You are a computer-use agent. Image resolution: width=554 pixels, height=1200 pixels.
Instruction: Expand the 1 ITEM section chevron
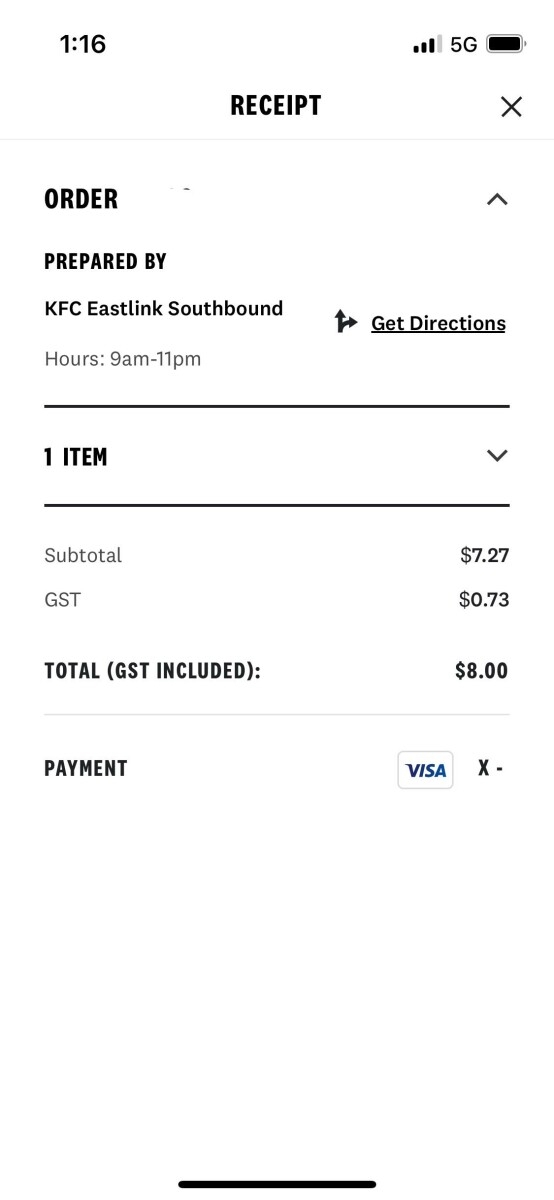pos(497,456)
